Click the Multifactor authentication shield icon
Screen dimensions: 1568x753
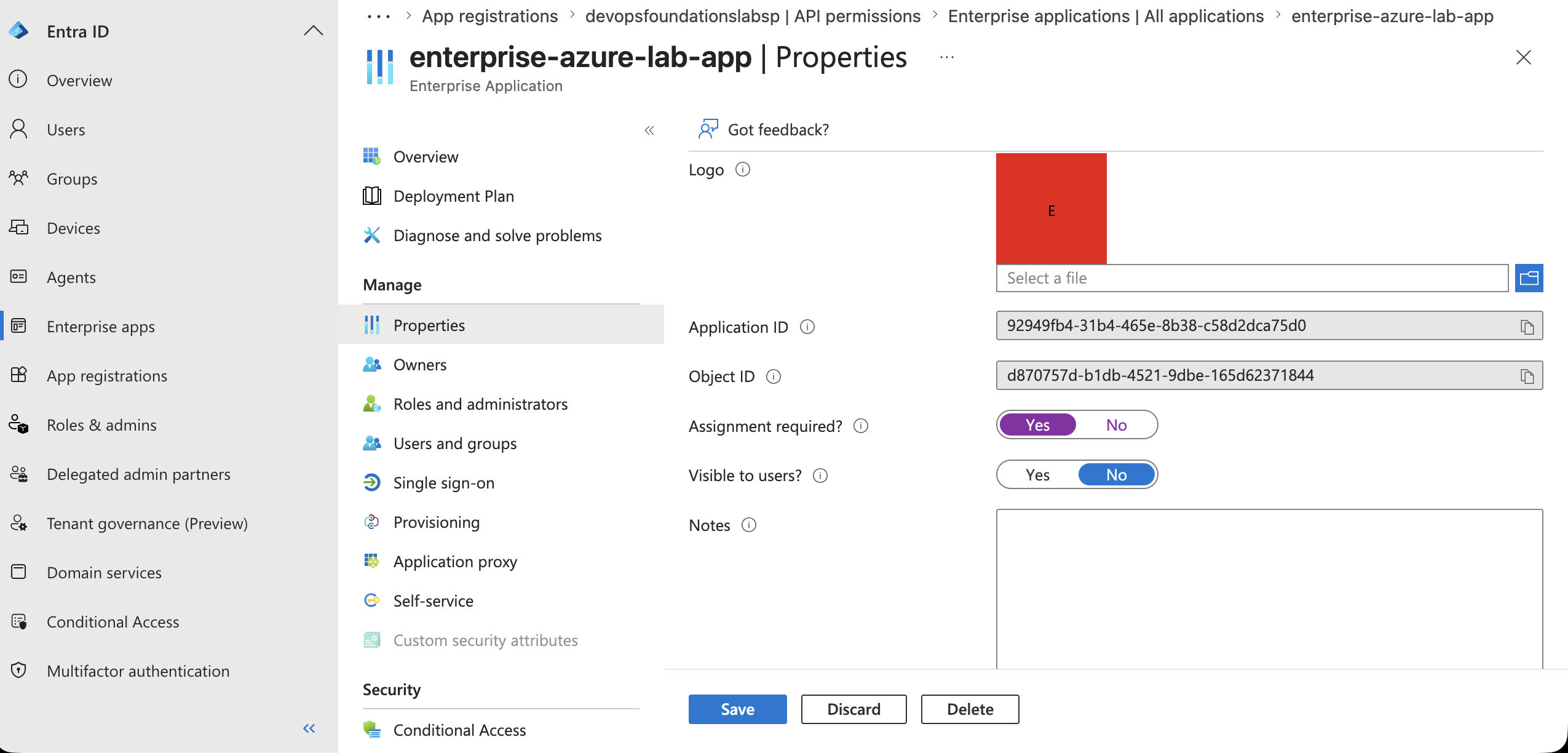(18, 671)
